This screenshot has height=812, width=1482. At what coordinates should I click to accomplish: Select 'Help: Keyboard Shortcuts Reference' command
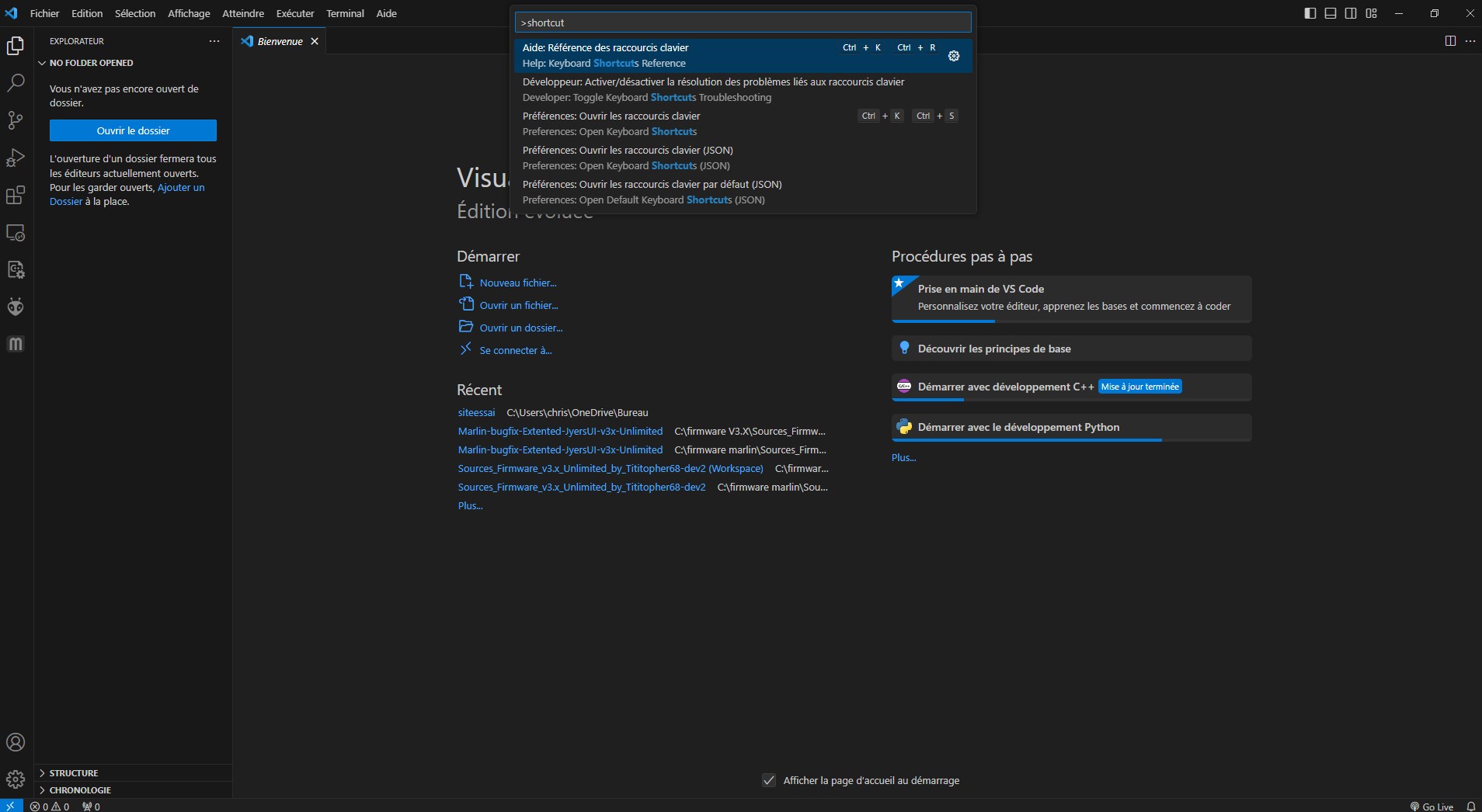[x=743, y=55]
